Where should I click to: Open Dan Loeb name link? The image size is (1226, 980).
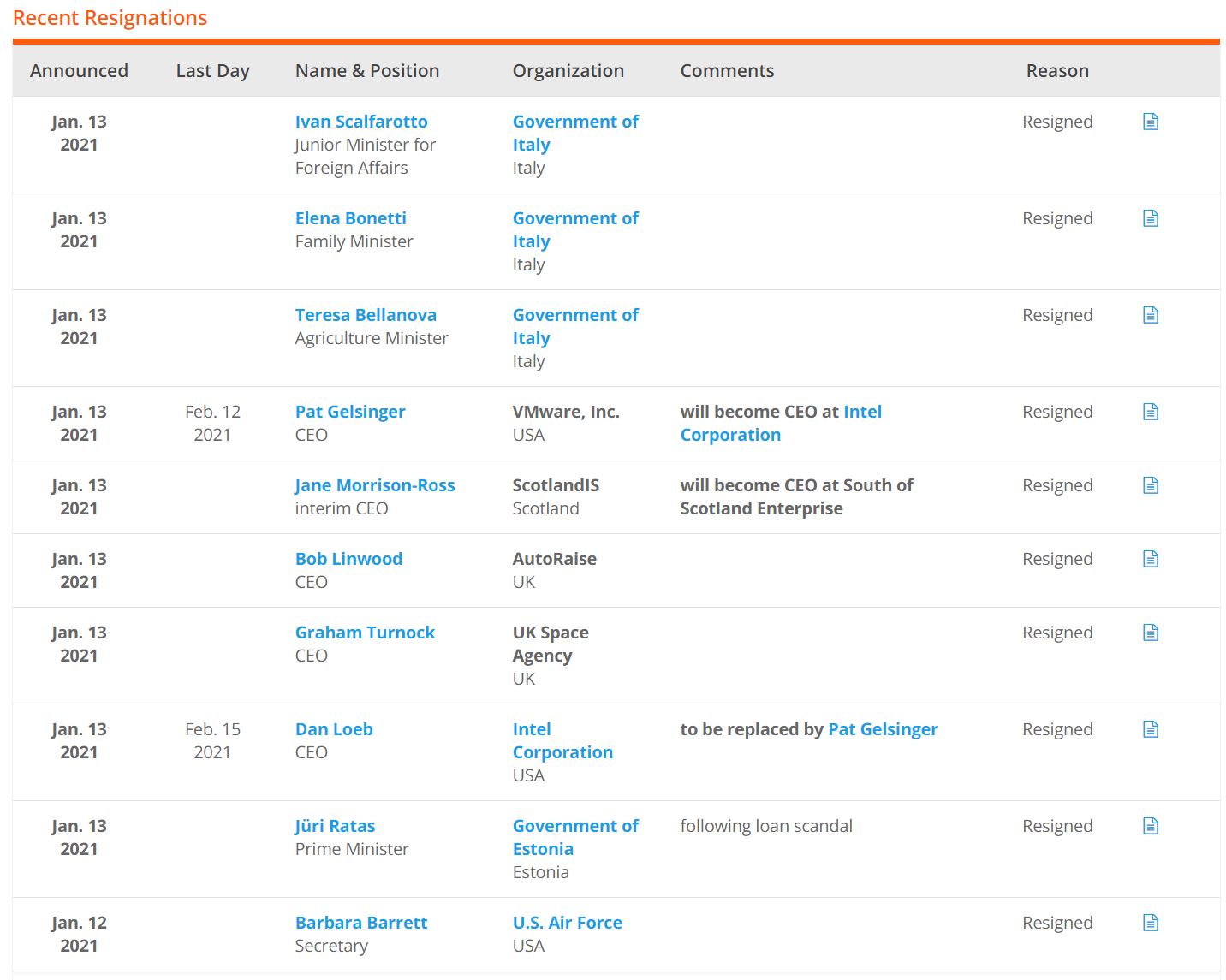click(334, 729)
